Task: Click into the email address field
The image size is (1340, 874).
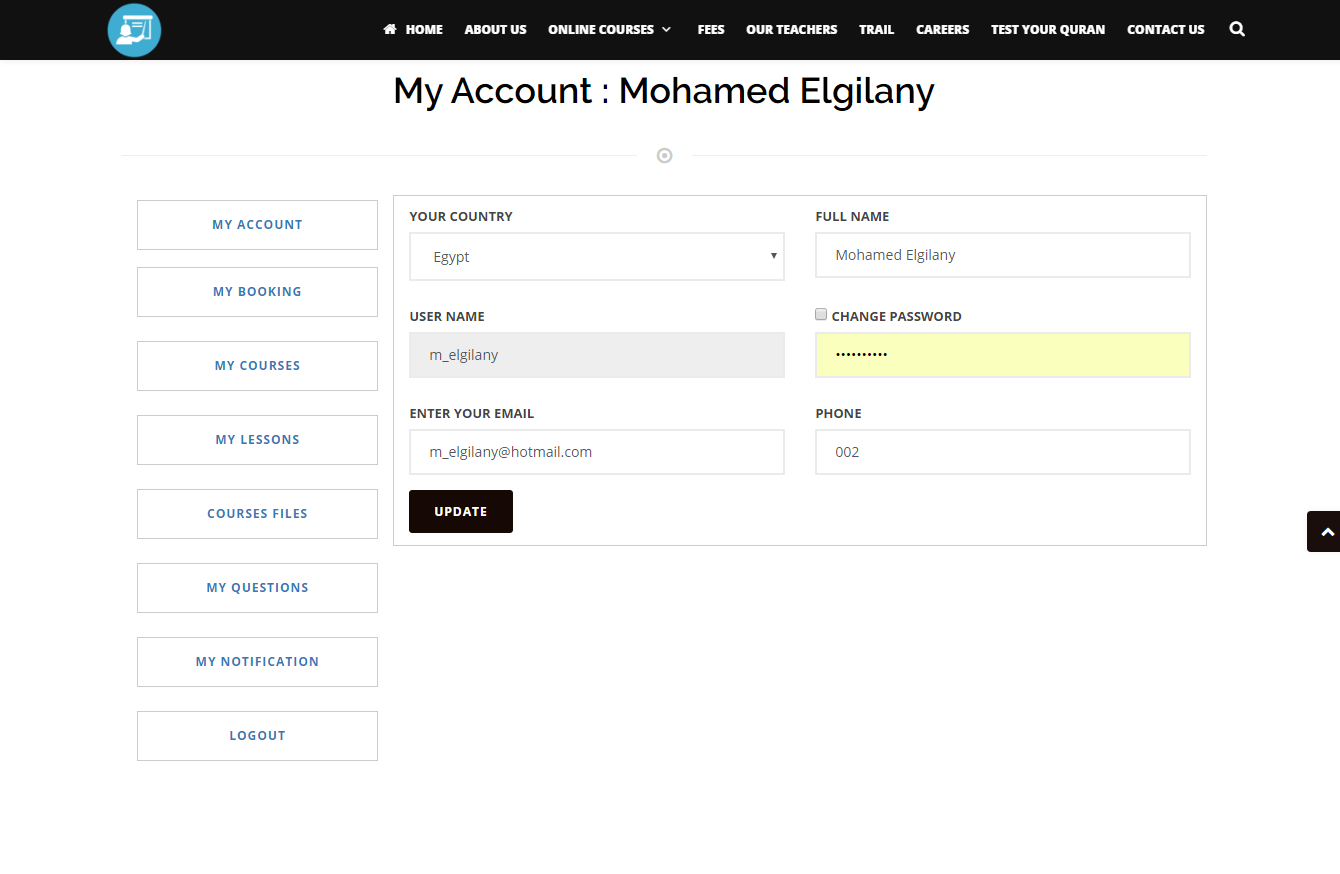Action: (596, 452)
